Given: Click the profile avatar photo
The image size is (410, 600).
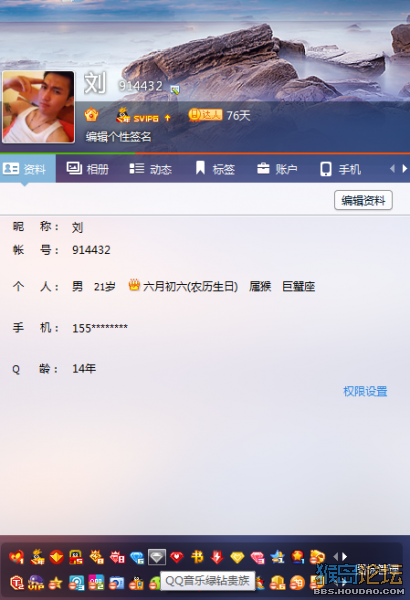Looking at the screenshot, I should click(38, 107).
